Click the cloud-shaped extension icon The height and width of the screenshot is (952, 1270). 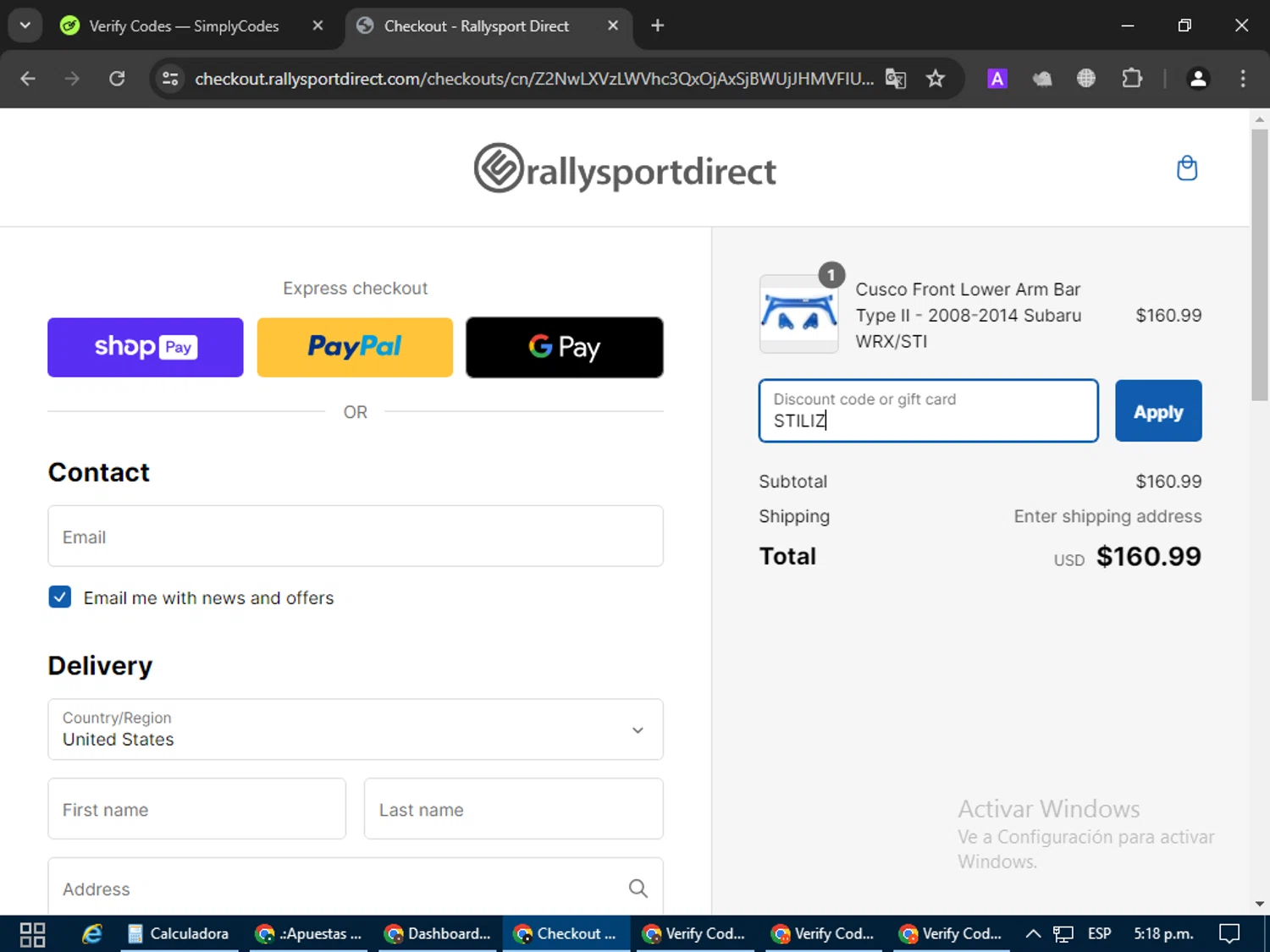click(x=1042, y=79)
